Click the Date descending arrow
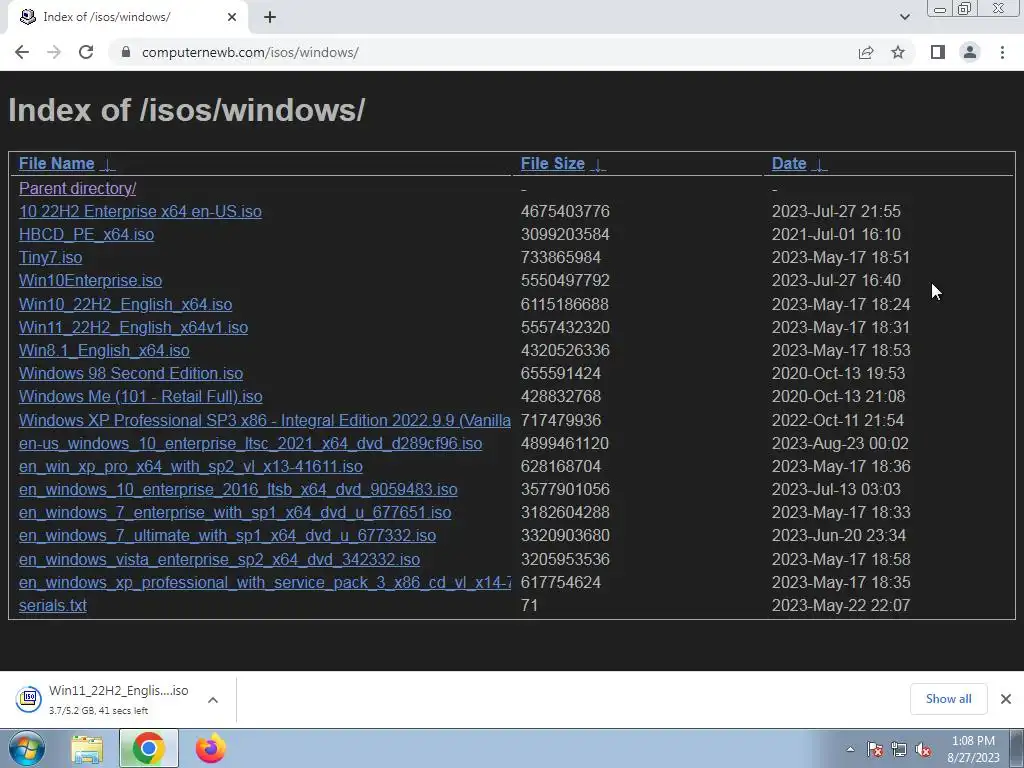 point(819,165)
